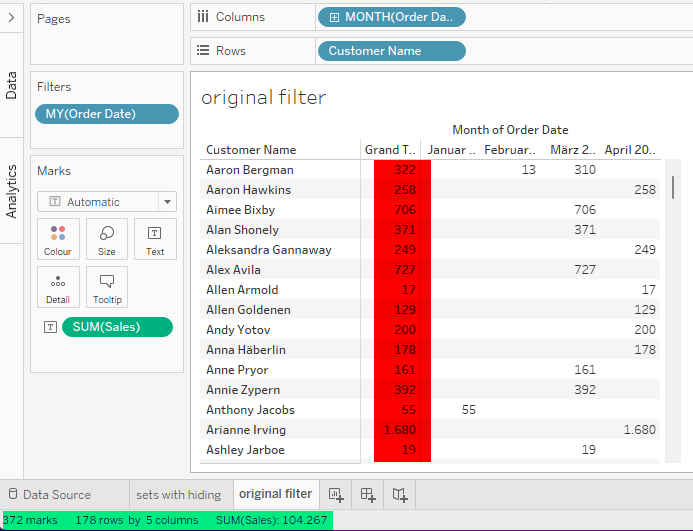Open the Size marks card
The height and width of the screenshot is (531, 693).
[106, 239]
